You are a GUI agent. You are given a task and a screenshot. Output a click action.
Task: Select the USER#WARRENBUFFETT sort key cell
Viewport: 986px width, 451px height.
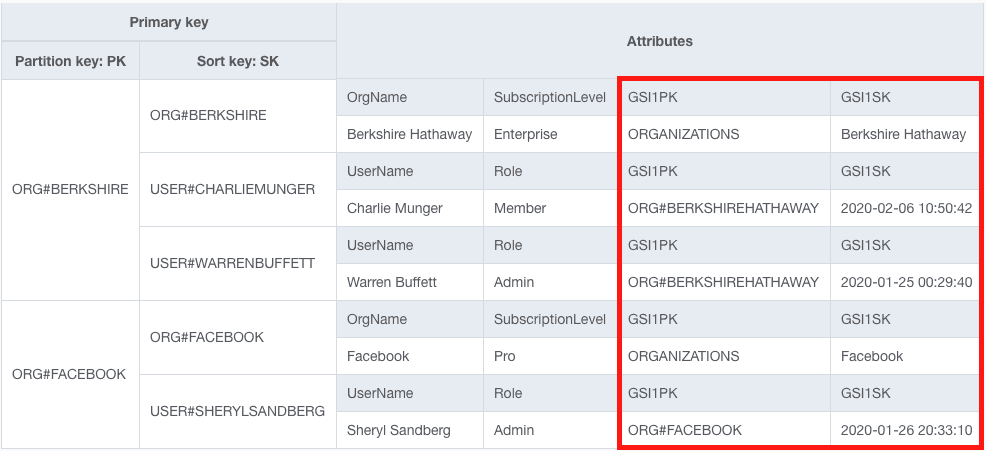pos(232,263)
